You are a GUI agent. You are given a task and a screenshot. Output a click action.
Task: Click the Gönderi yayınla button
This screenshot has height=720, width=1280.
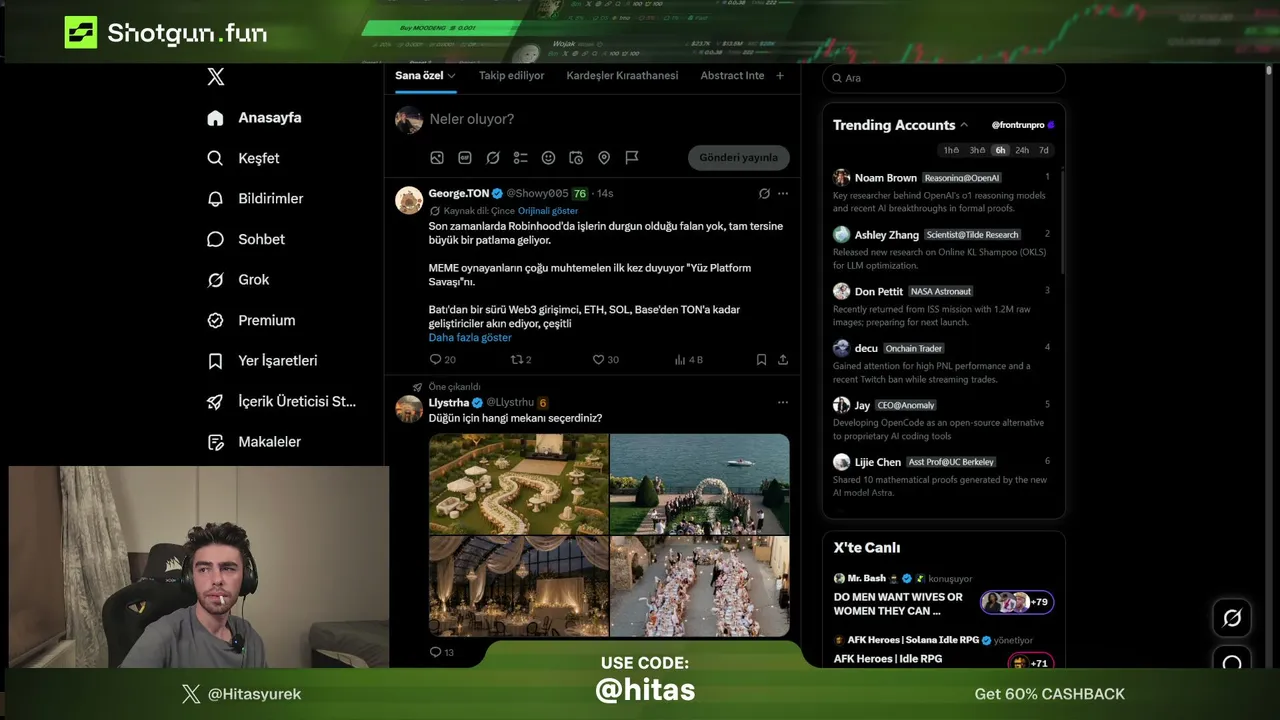pyautogui.click(x=739, y=158)
